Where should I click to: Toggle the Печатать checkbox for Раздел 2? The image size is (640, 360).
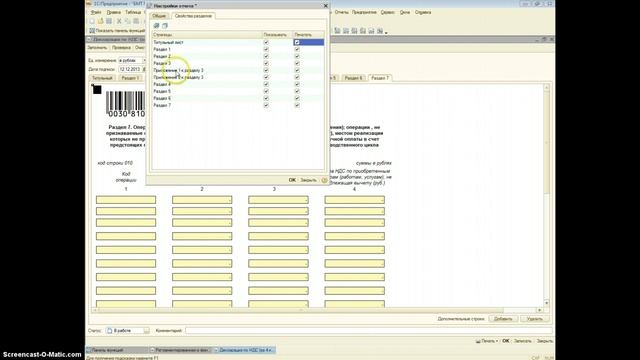click(297, 56)
